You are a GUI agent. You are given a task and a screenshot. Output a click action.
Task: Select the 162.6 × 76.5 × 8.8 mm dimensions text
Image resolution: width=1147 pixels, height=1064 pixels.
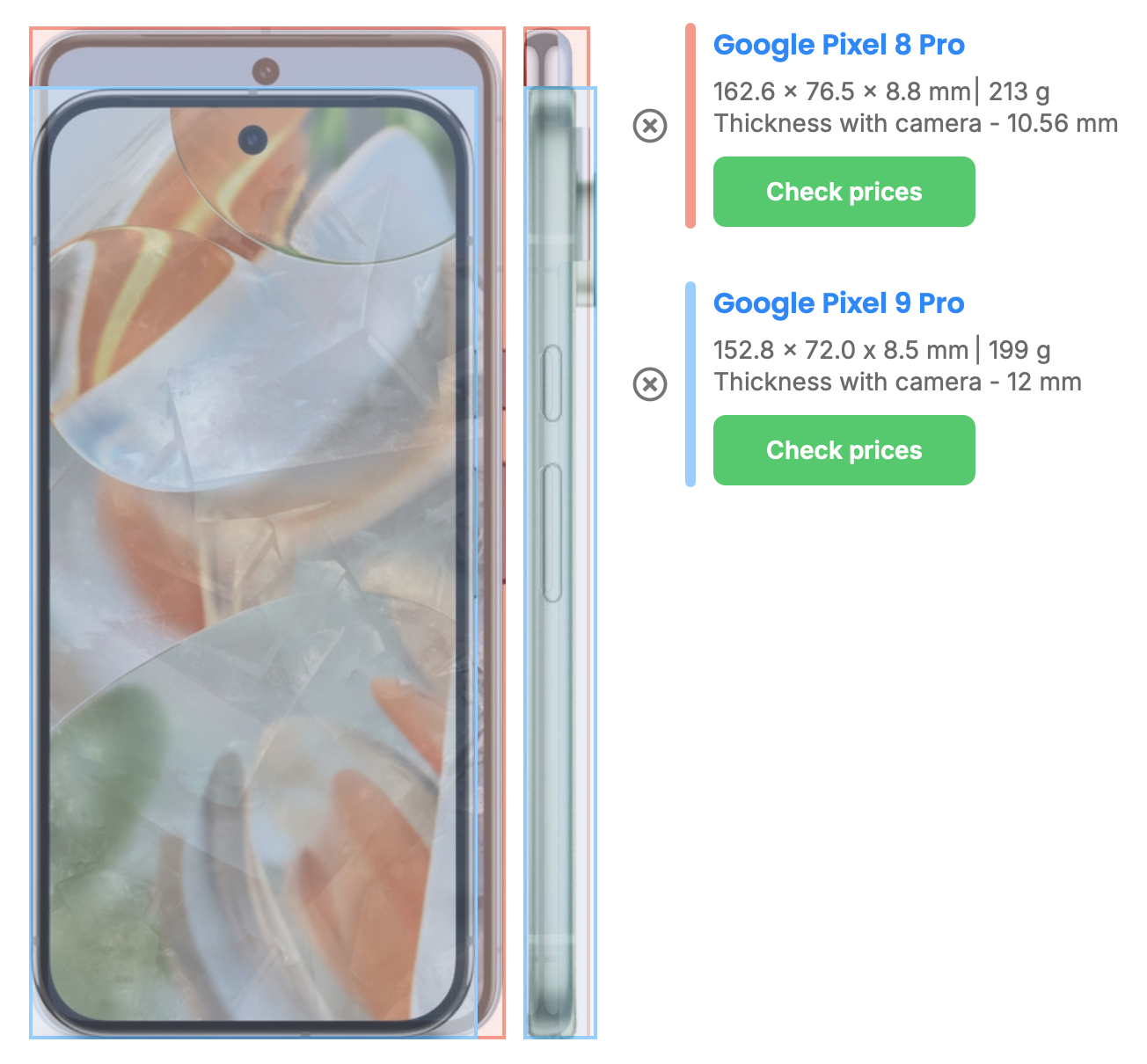click(x=841, y=91)
